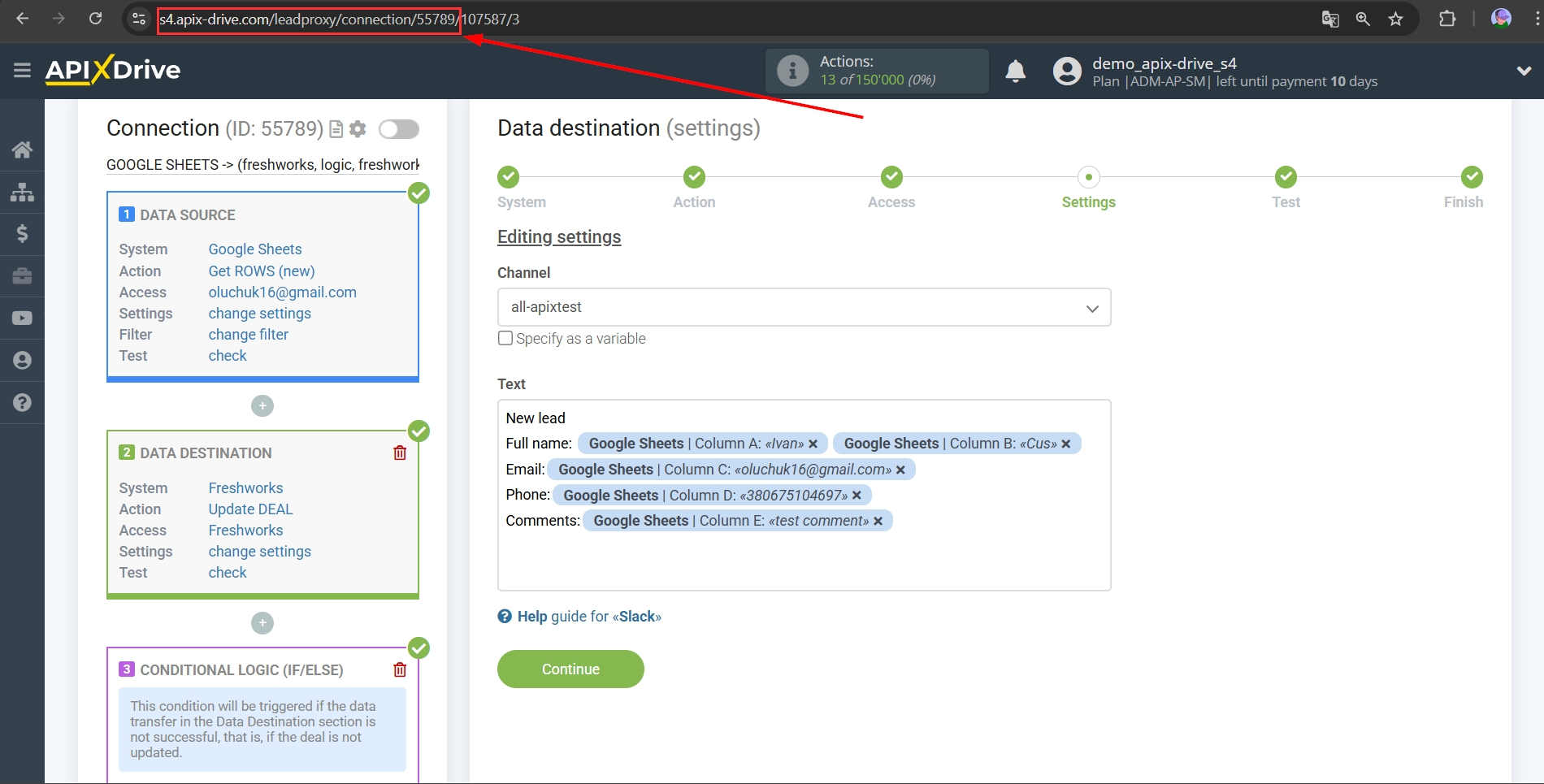This screenshot has height=784, width=1544.
Task: Go to the Access step
Action: pyautogui.click(x=891, y=177)
